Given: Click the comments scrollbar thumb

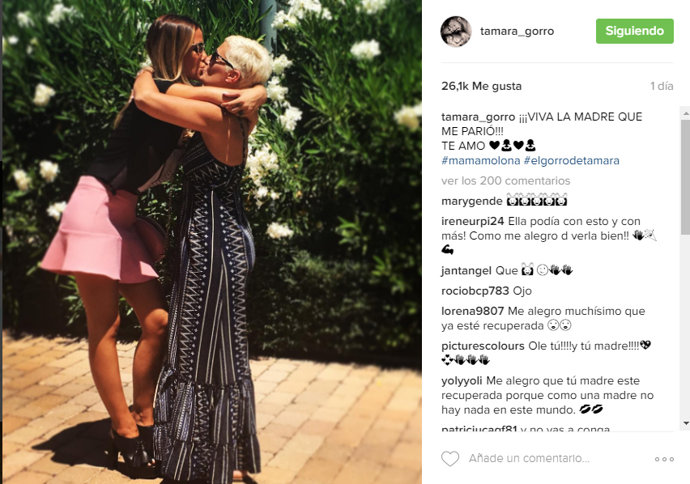Looking at the screenshot, I should pyautogui.click(x=685, y=176).
